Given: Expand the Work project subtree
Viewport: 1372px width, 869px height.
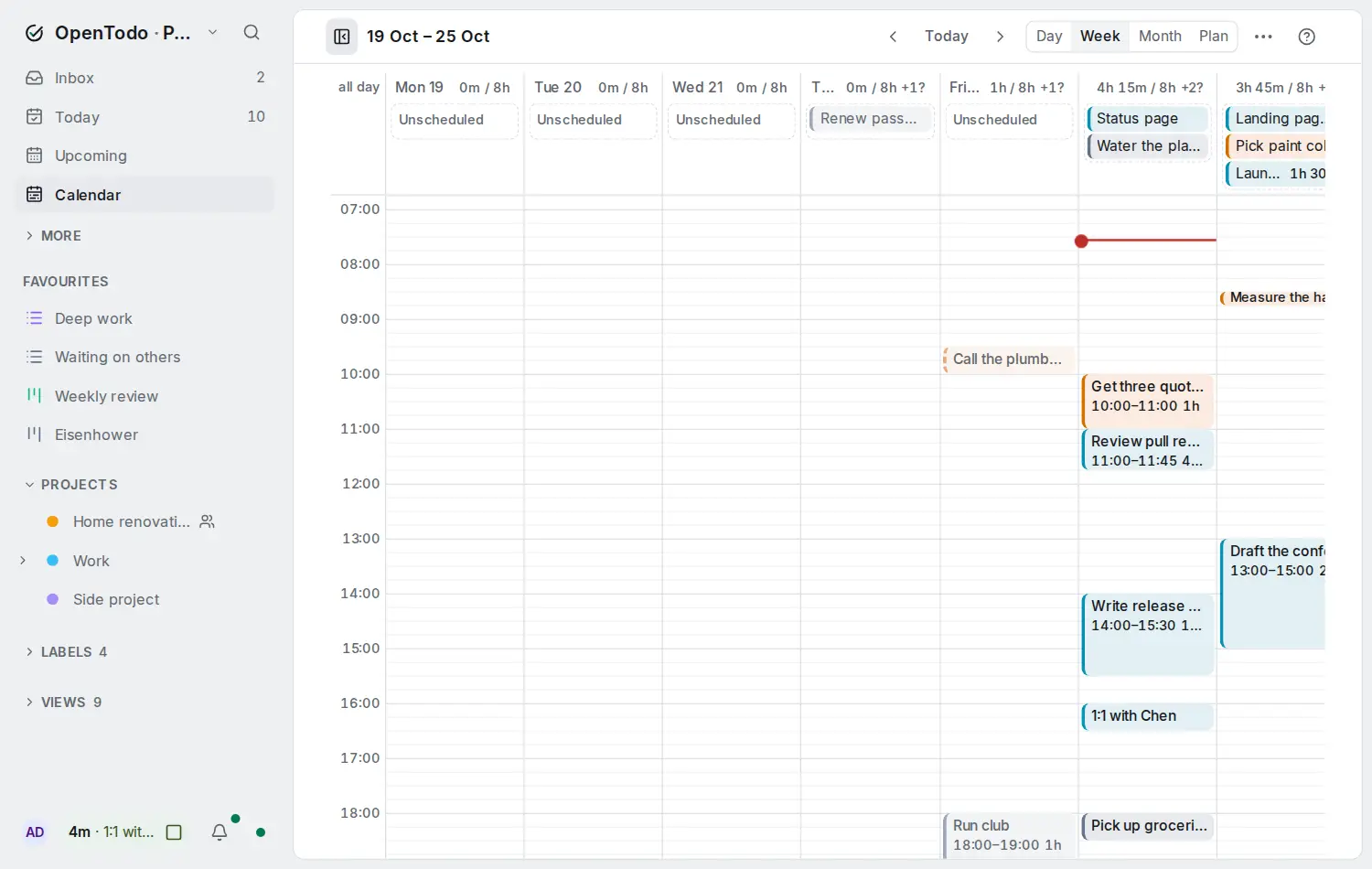Looking at the screenshot, I should [x=23, y=560].
